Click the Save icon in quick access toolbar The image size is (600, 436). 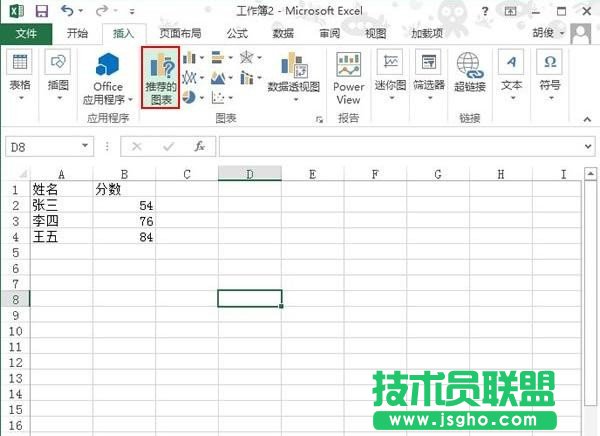41,11
